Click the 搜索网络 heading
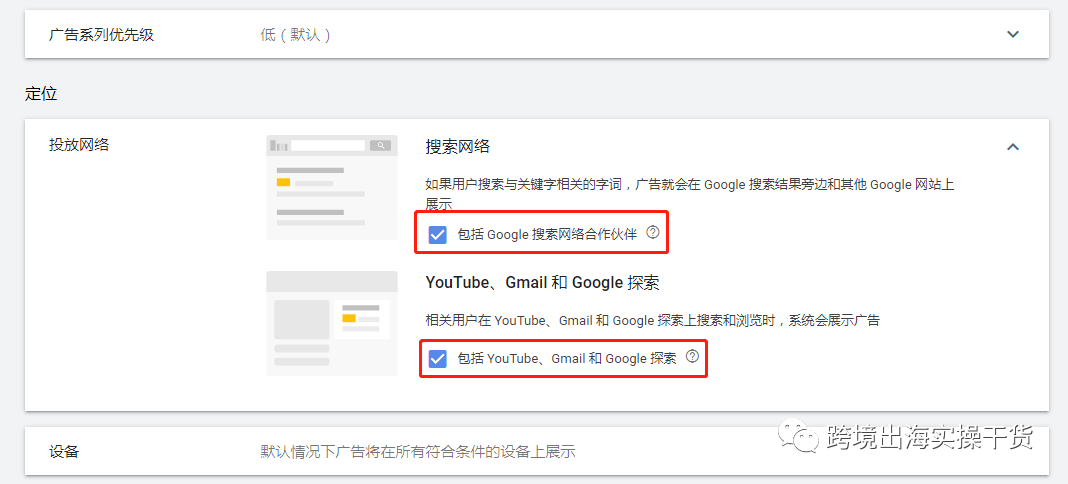Image resolution: width=1068 pixels, height=484 pixels. click(x=458, y=146)
